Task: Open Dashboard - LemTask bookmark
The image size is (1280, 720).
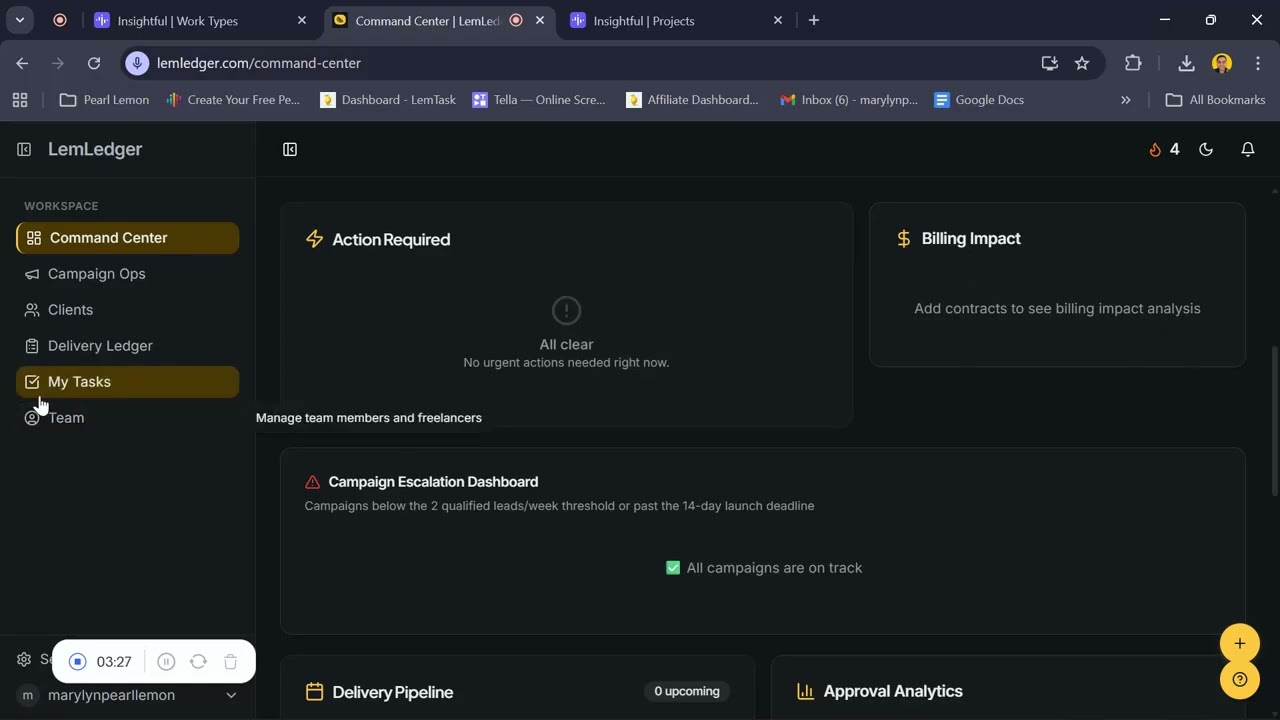Action: pos(388,100)
